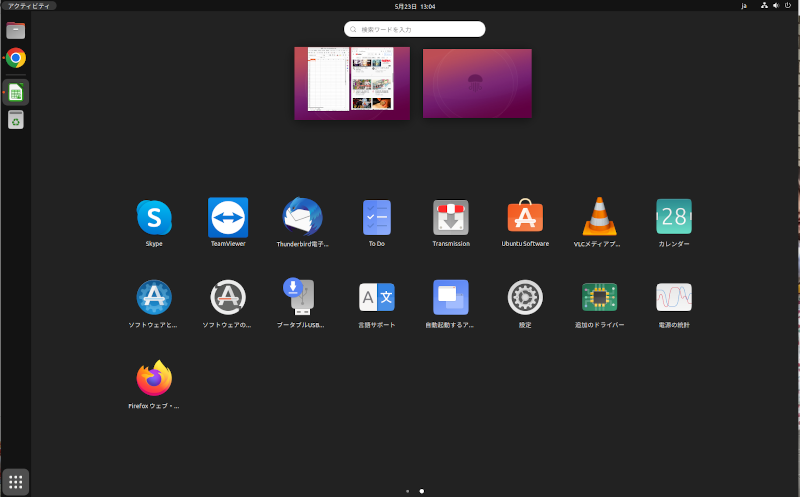Open Additional Drivers app
Screen dimensions: 800x497
tap(599, 297)
